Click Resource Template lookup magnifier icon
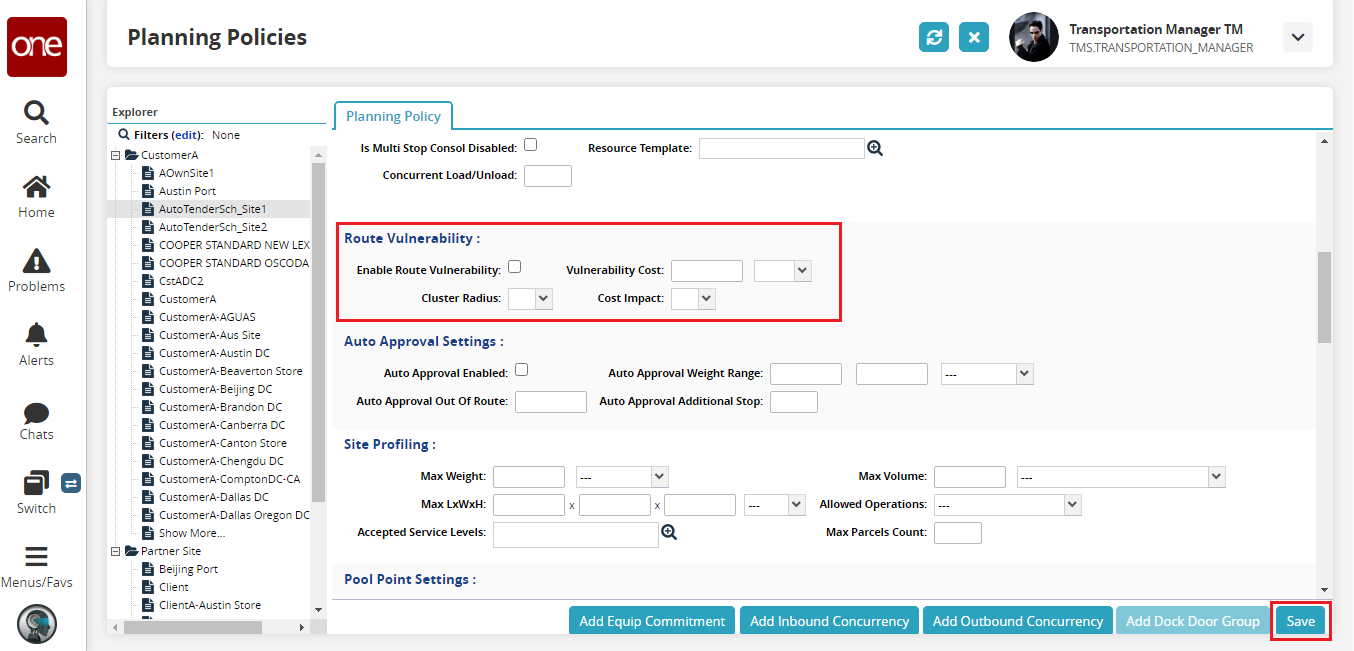 coord(875,148)
